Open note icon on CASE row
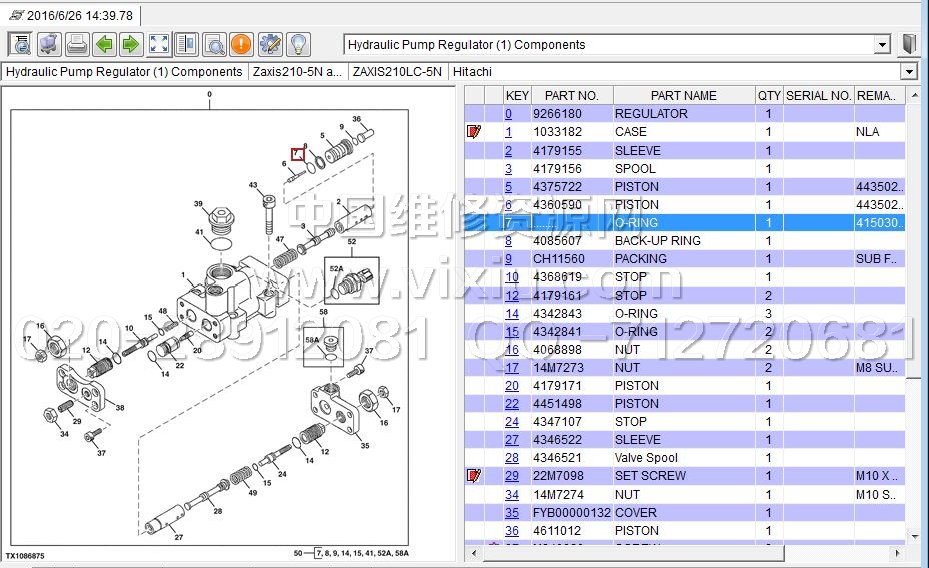The height and width of the screenshot is (568, 929). (474, 132)
